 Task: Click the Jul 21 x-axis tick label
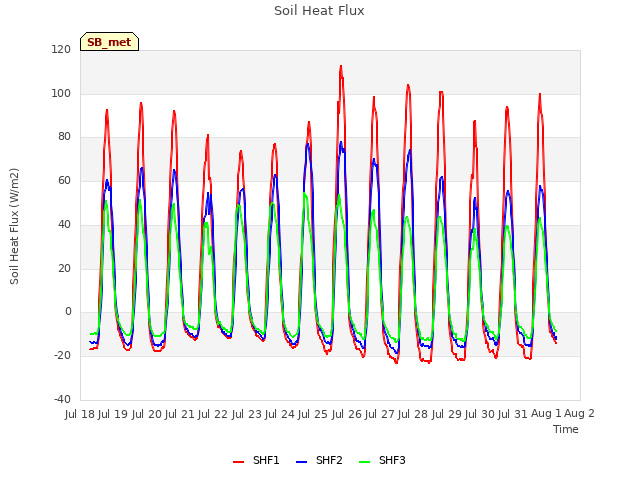click(x=180, y=414)
